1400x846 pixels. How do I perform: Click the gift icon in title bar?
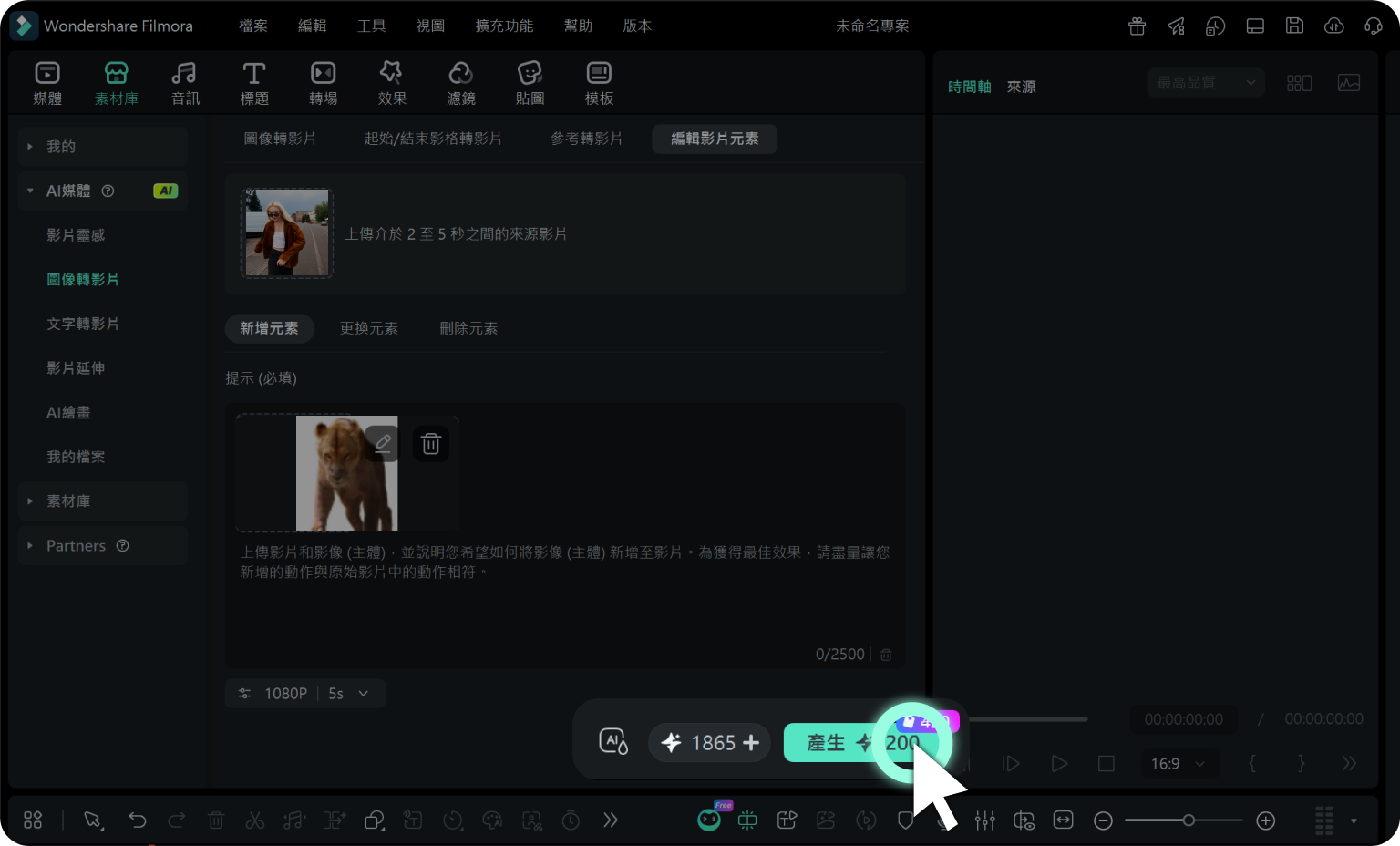1137,26
